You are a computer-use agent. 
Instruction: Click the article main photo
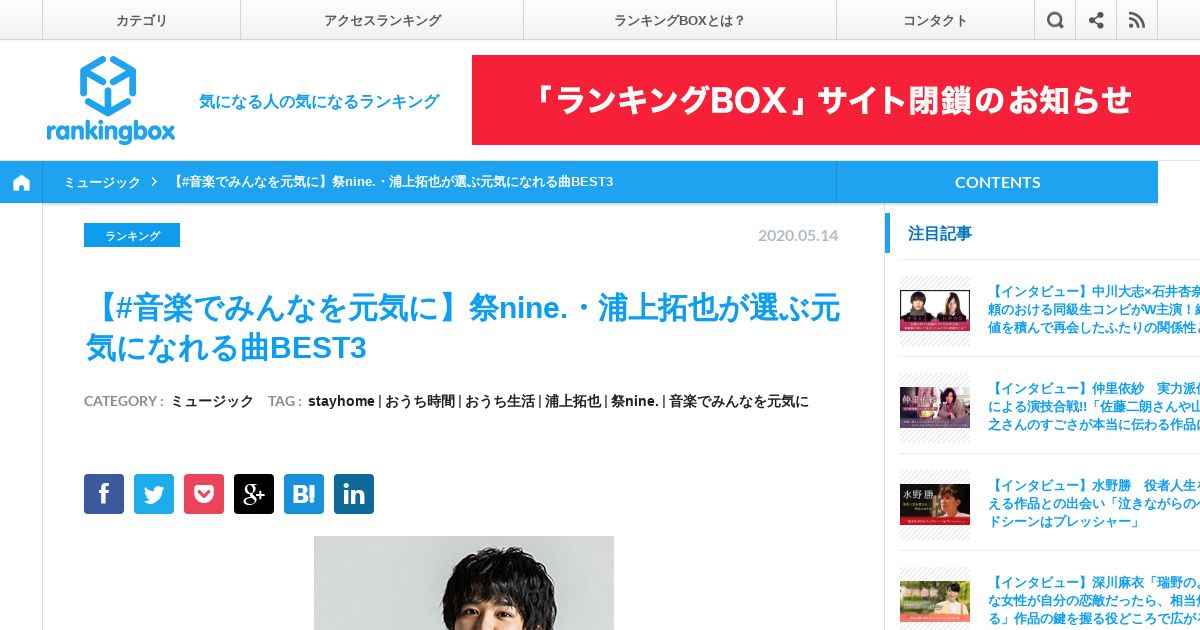[x=464, y=583]
